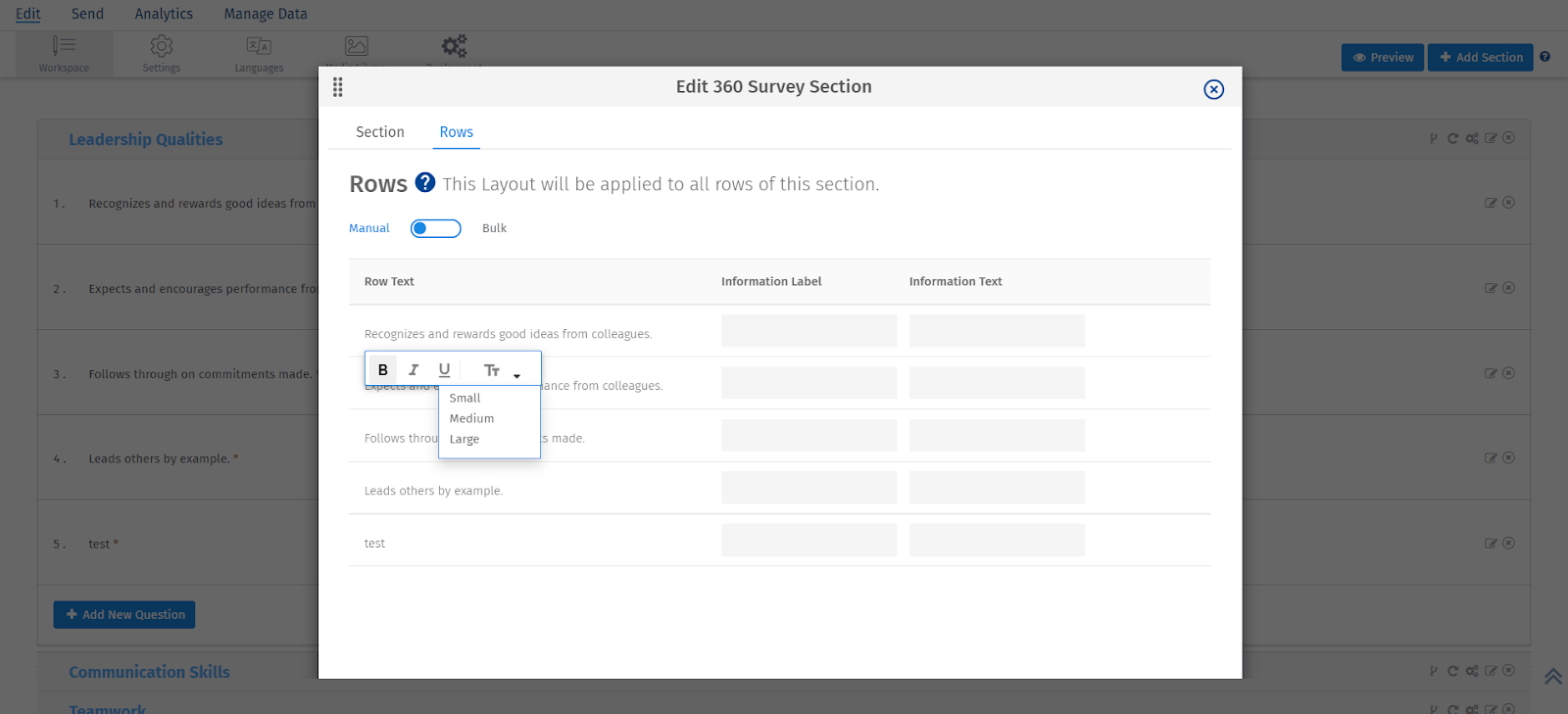This screenshot has height=714, width=1568.
Task: Click the gears icon for Communication Skills section
Action: pyautogui.click(x=1472, y=671)
